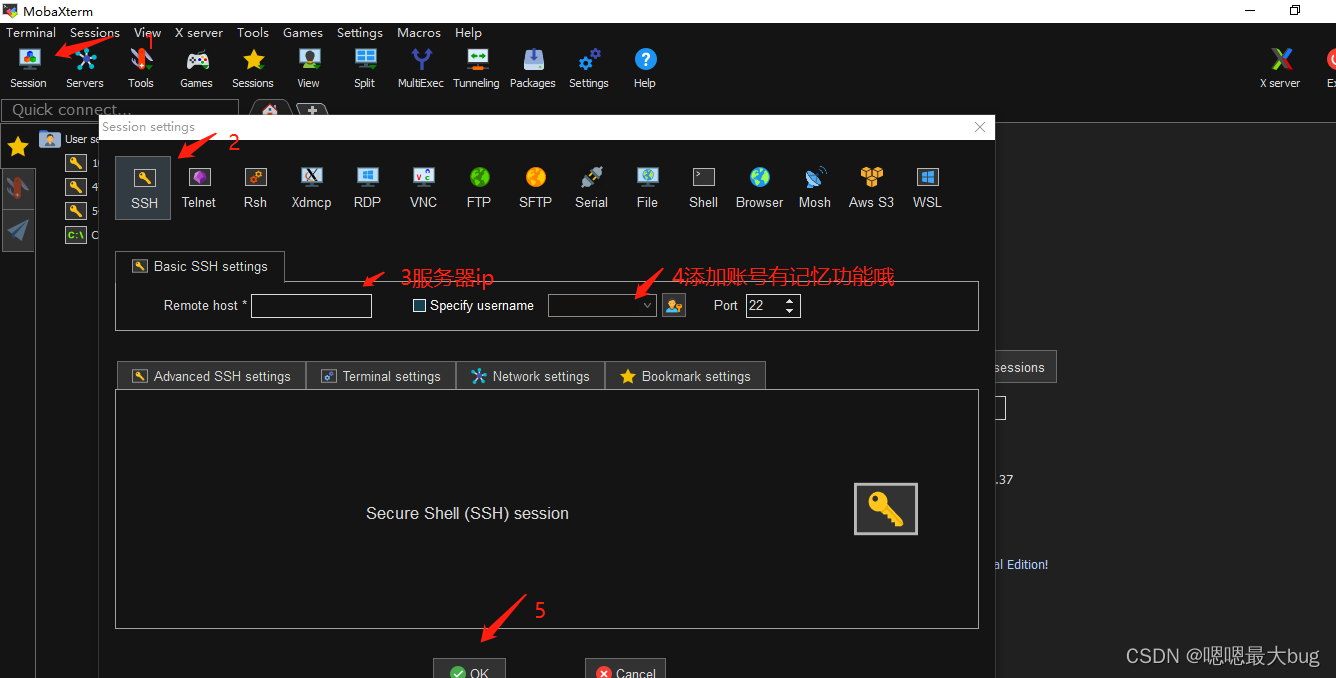Open Bookmark settings tab
Screen dimensions: 1336x678
point(685,376)
